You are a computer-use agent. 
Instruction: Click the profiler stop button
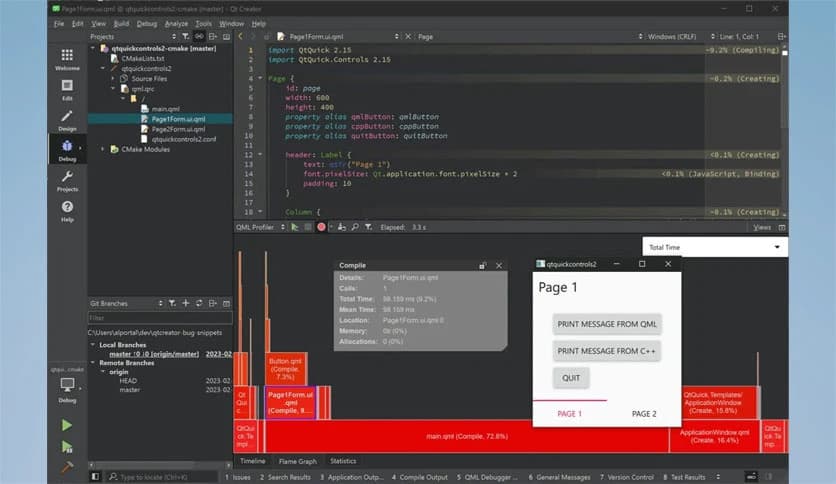tap(308, 227)
